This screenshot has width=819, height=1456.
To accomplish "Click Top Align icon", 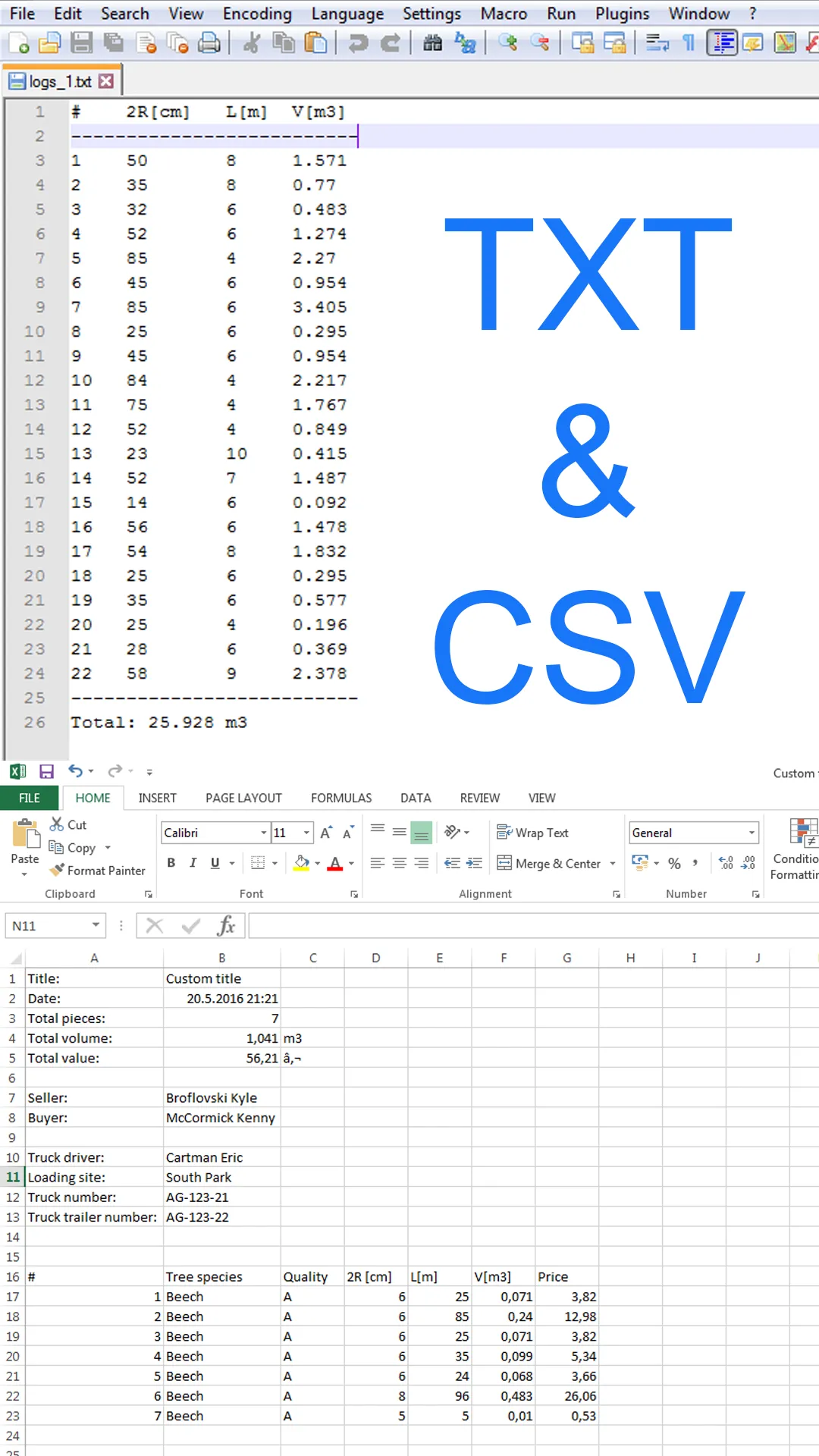I will [x=378, y=831].
